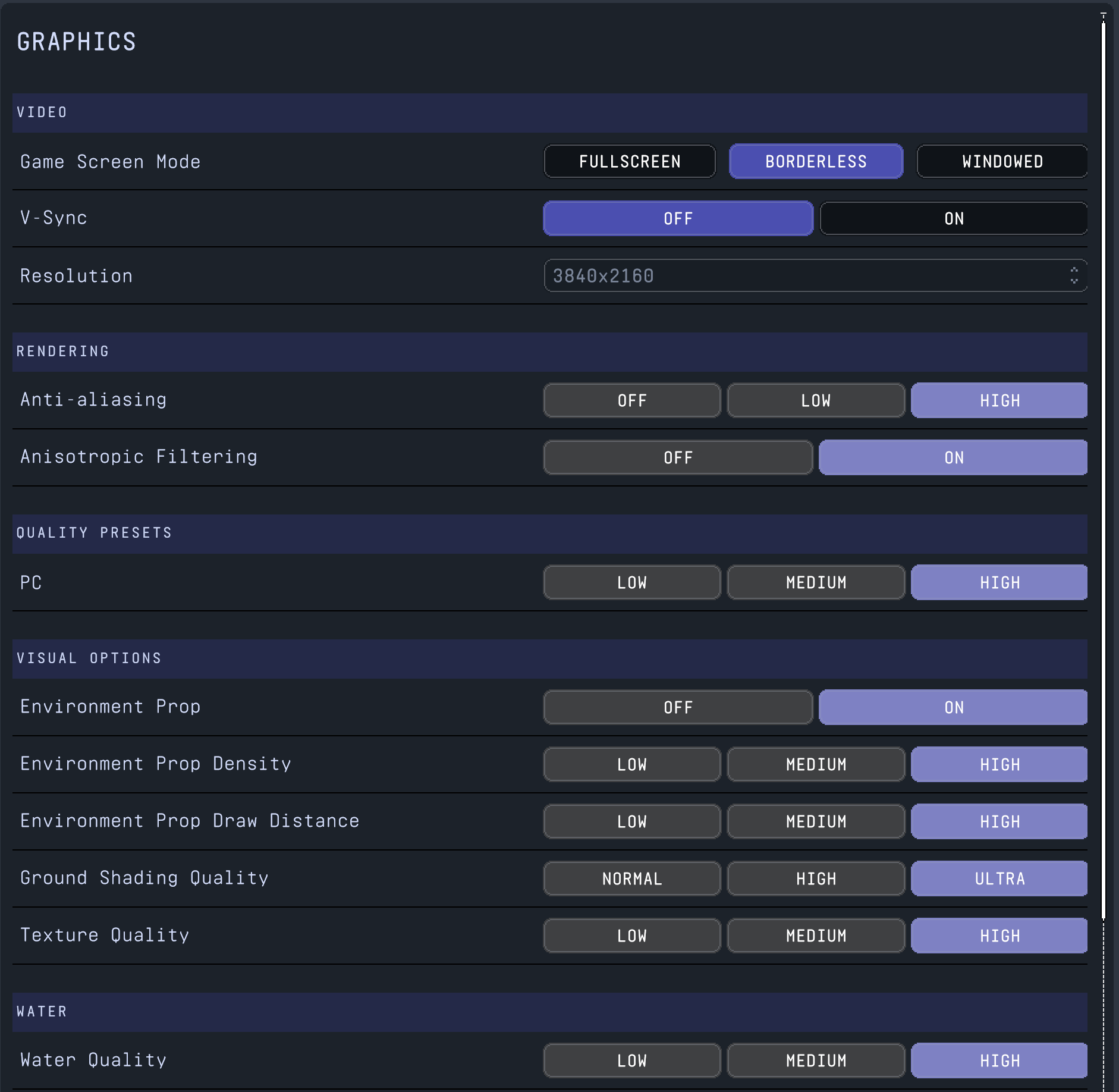Set Environment Prop Draw Distance to High
The image size is (1119, 1092).
tap(999, 821)
